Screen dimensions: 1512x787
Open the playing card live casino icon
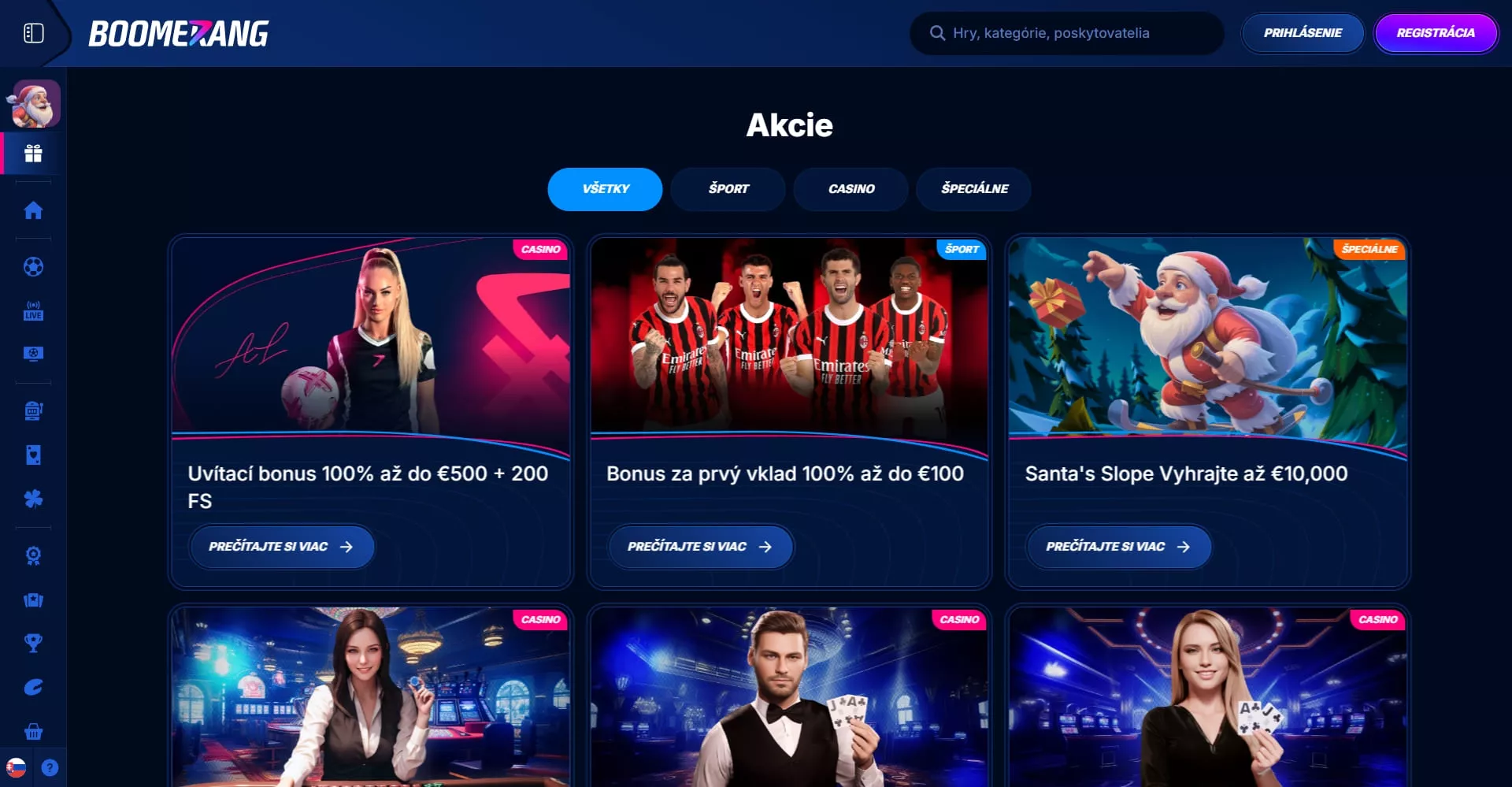coord(33,455)
